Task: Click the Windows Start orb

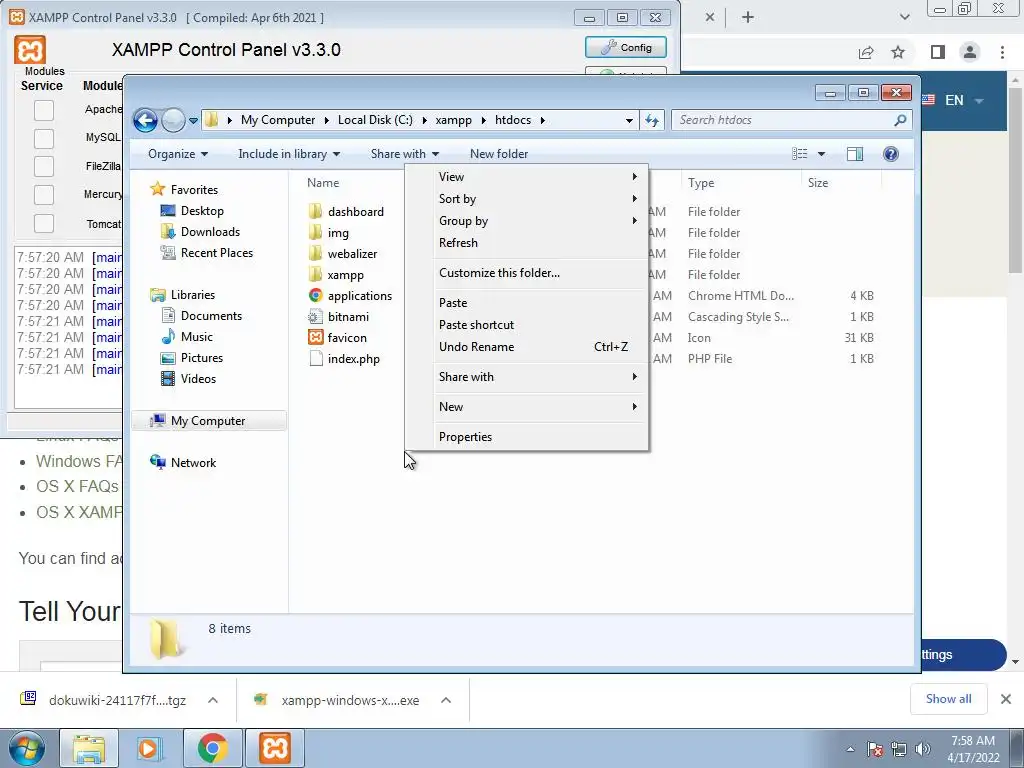Action: pyautogui.click(x=27, y=748)
